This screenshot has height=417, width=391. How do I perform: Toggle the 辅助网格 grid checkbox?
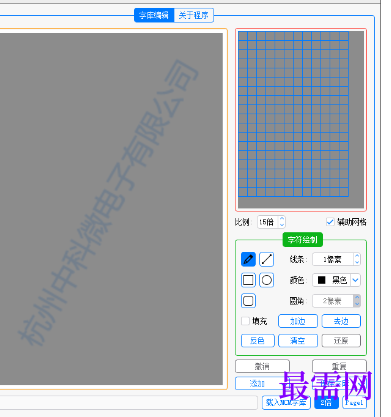point(330,222)
